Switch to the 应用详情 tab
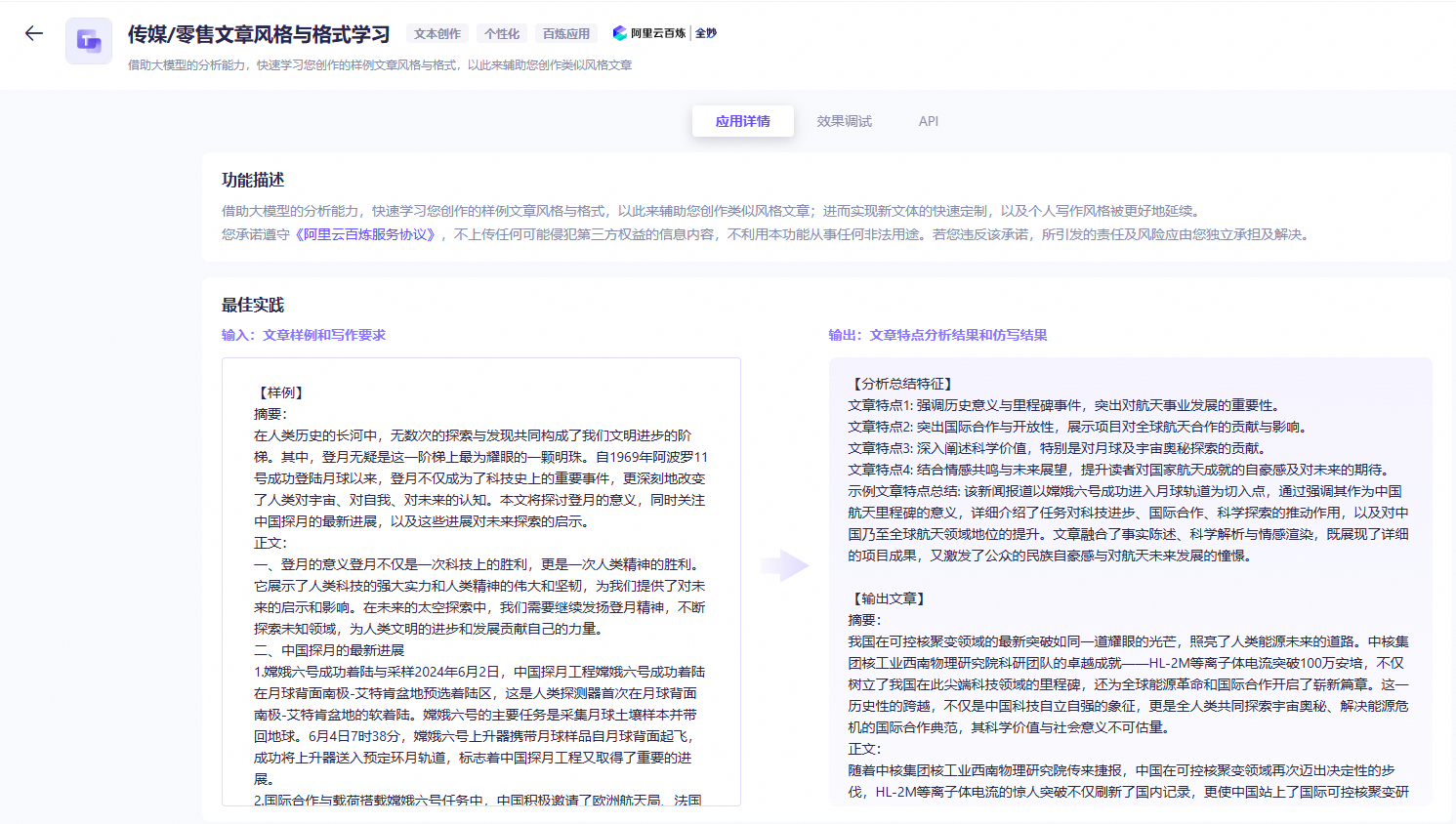The width and height of the screenshot is (1456, 824). click(x=742, y=121)
